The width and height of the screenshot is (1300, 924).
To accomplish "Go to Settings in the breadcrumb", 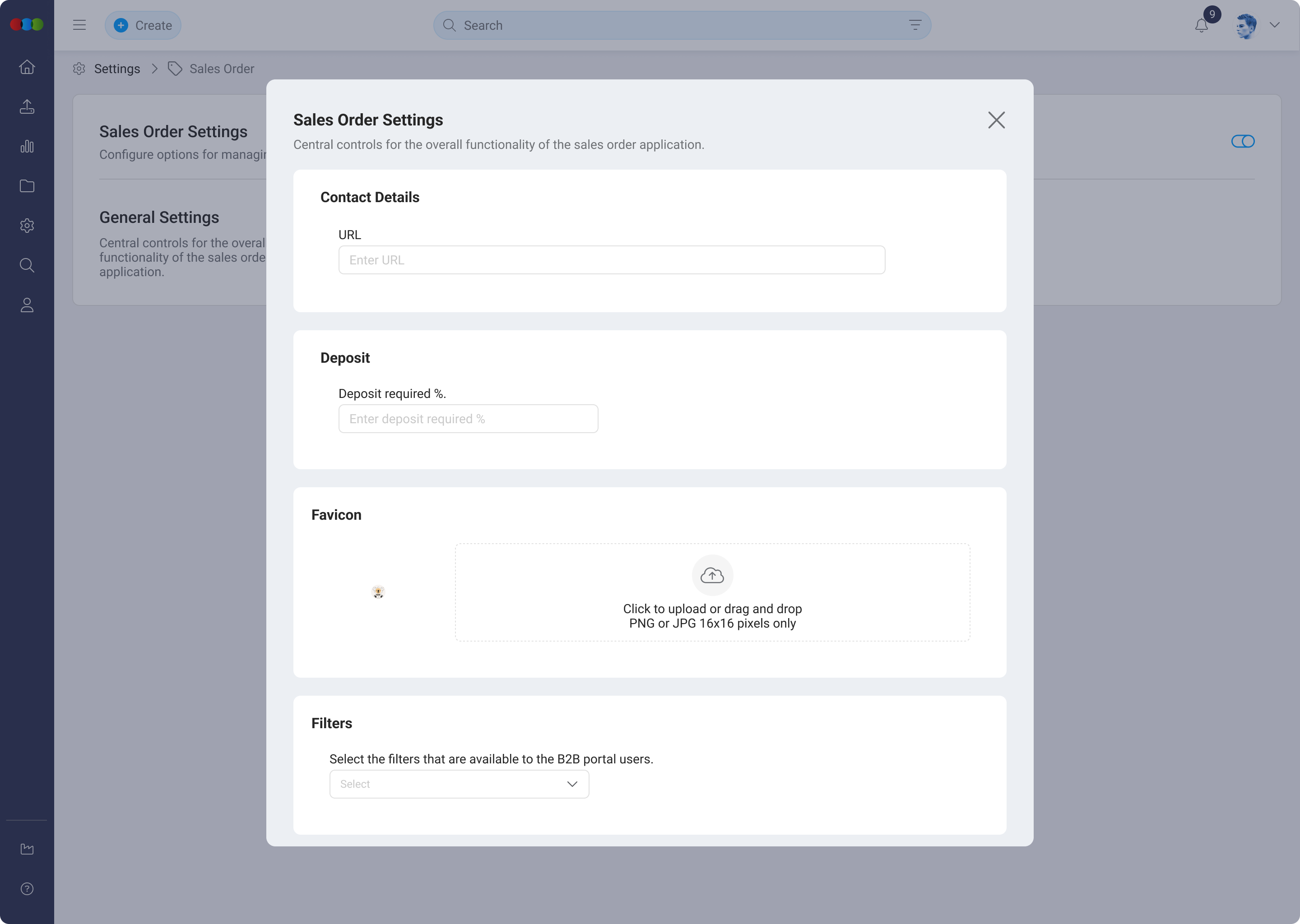I will click(x=117, y=68).
